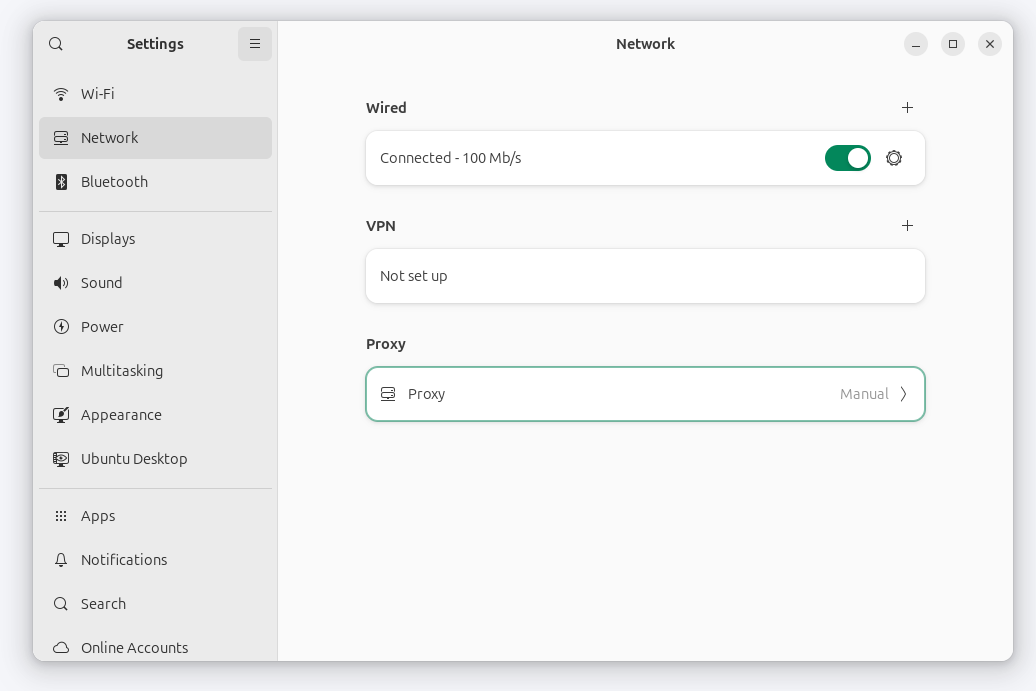The image size is (1036, 691).
Task: Click the Appearance icon in sidebar
Action: pyautogui.click(x=61, y=415)
